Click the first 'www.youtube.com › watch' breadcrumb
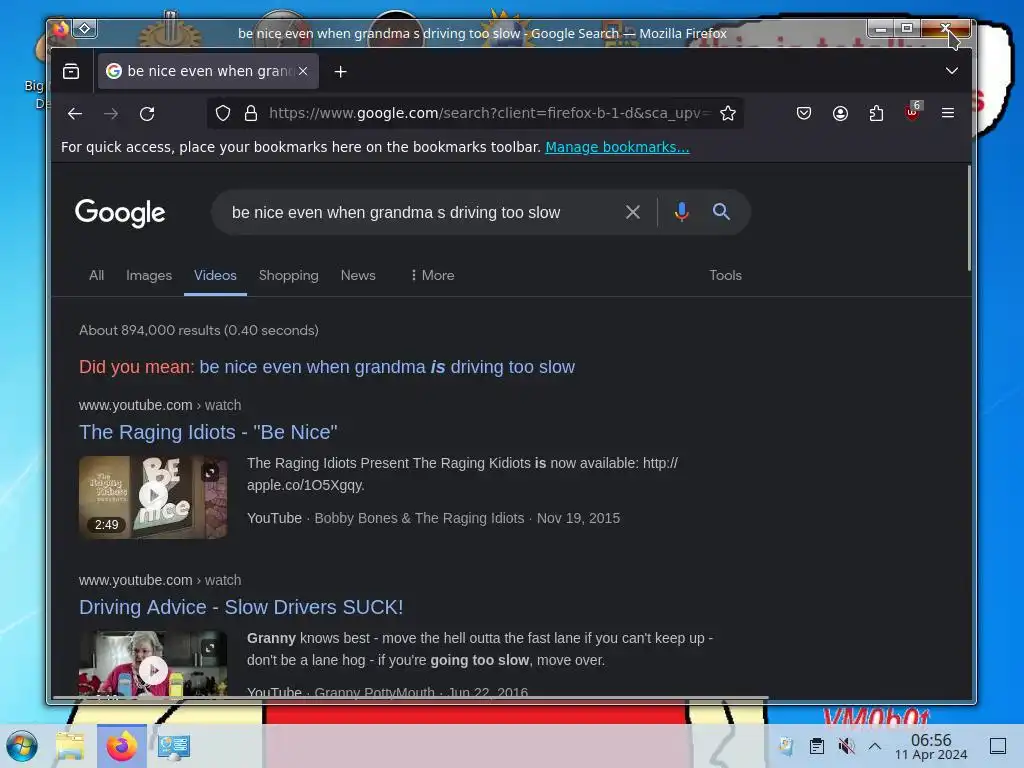 (160, 406)
